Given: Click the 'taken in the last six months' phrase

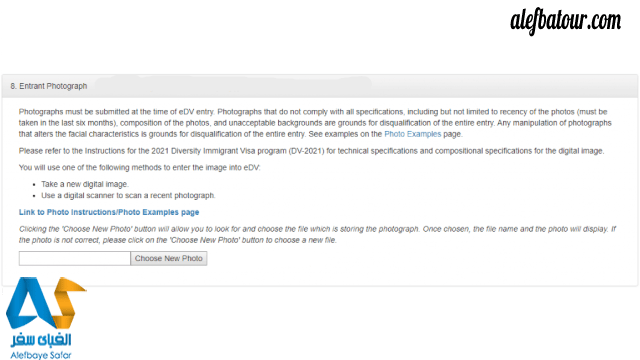Looking at the screenshot, I should [x=67, y=123].
